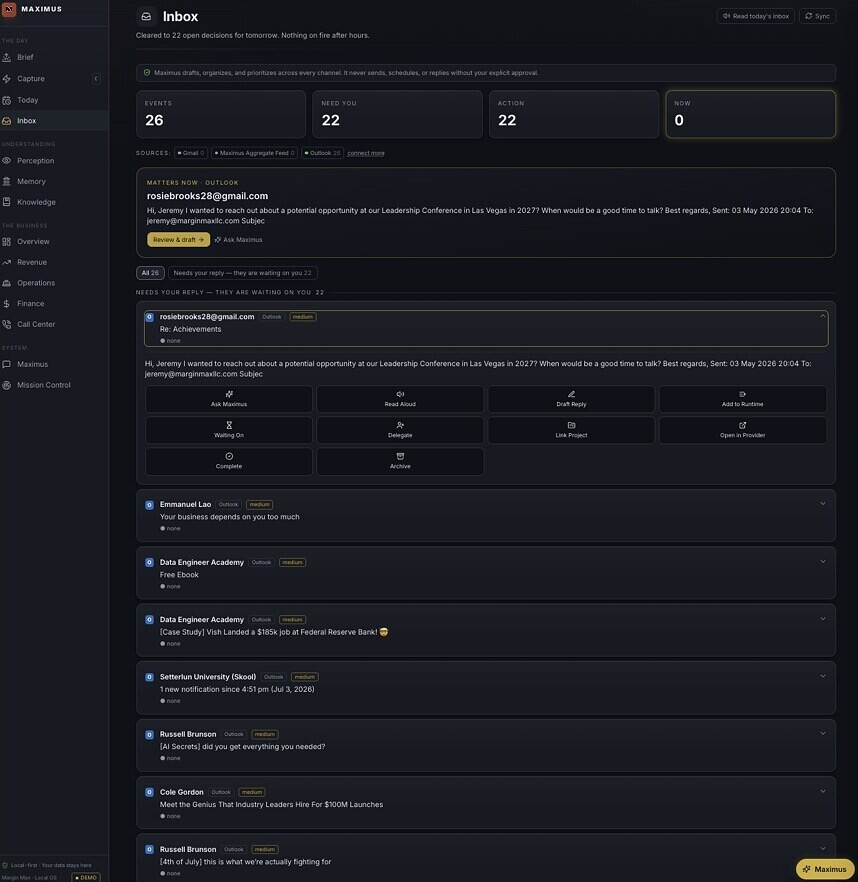Viewport: 858px width, 882px height.
Task: Open the Call Center phone icon
Action: pos(7,325)
